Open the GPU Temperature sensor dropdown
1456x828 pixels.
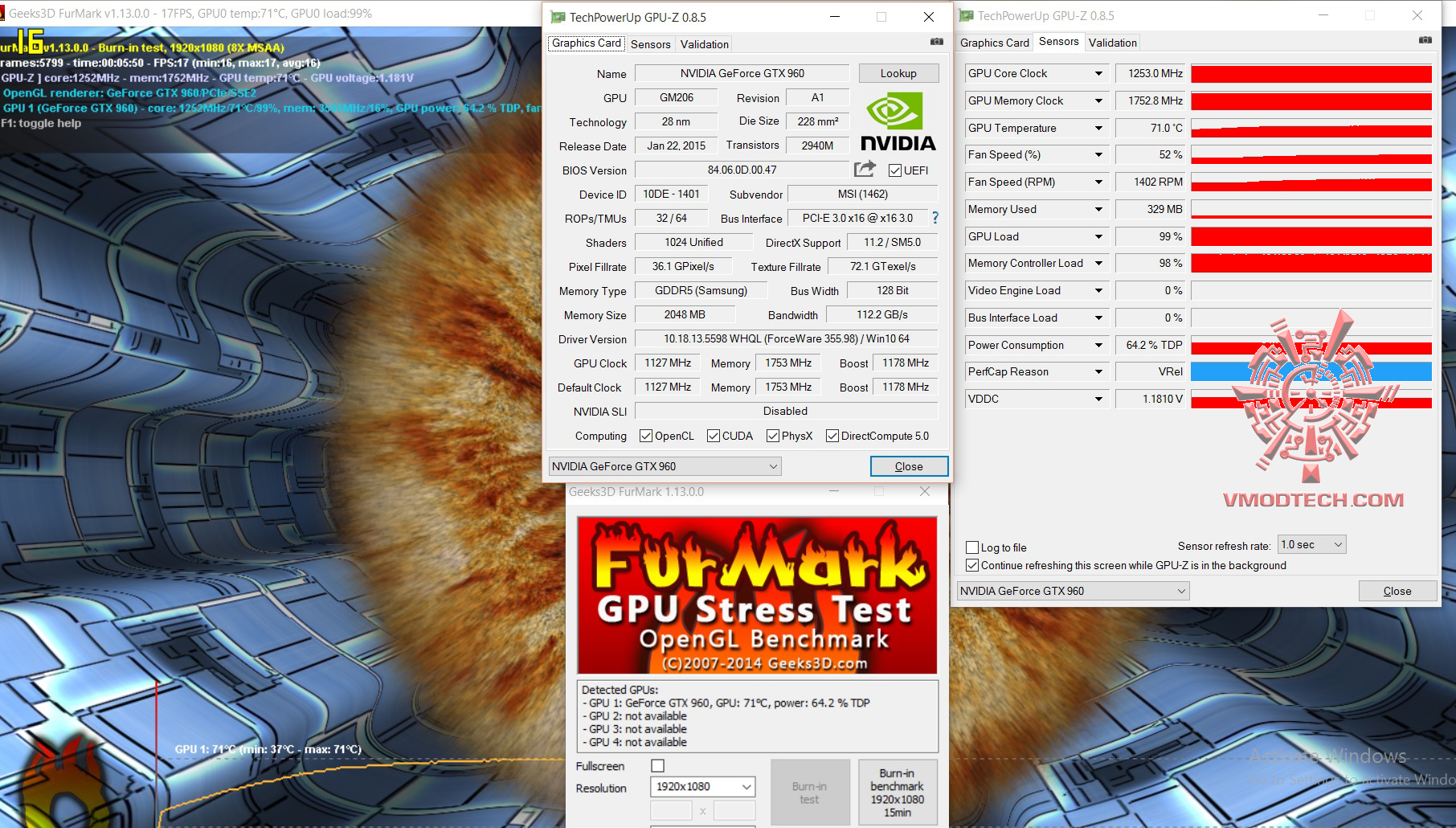coord(1098,129)
